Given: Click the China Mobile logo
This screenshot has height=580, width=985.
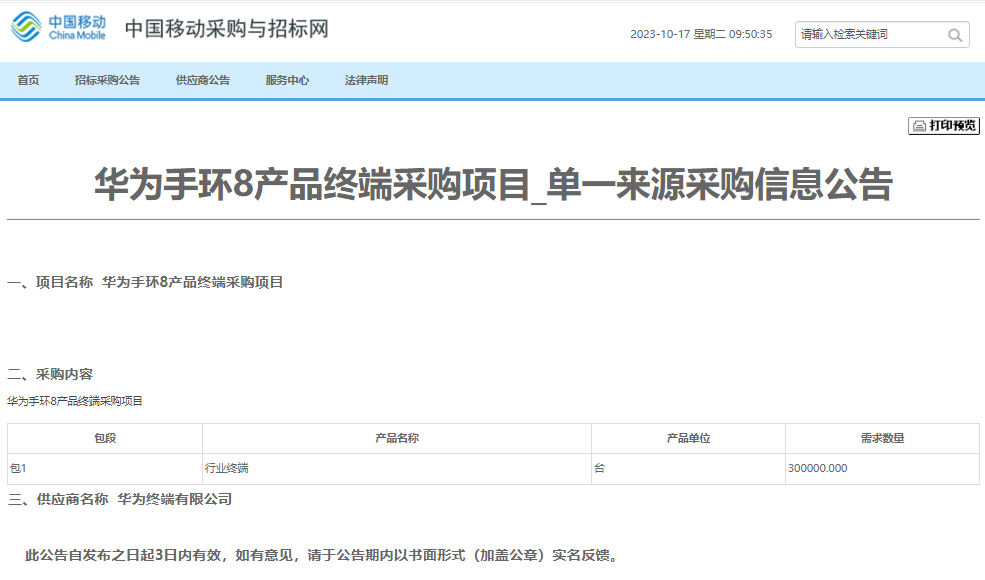Looking at the screenshot, I should pyautogui.click(x=58, y=27).
